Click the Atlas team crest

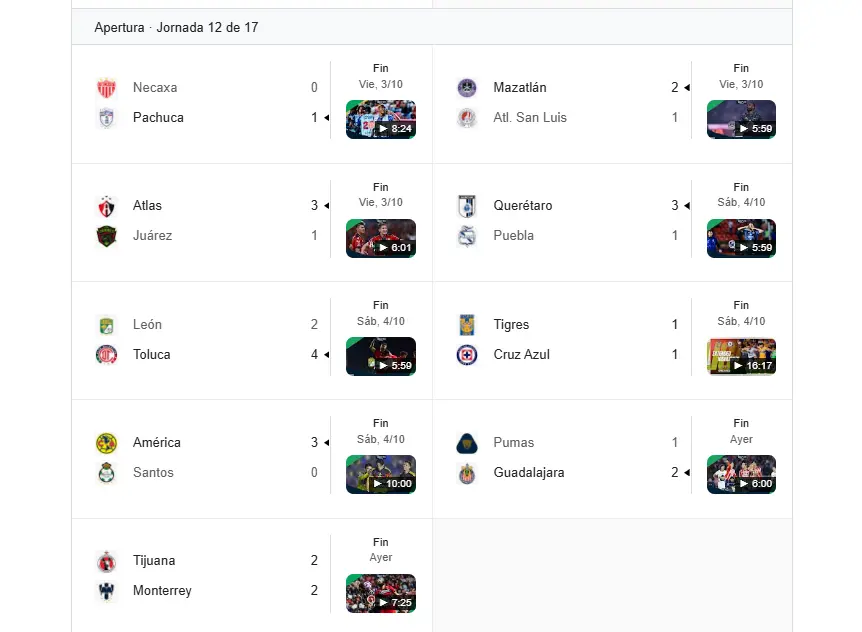(x=106, y=206)
